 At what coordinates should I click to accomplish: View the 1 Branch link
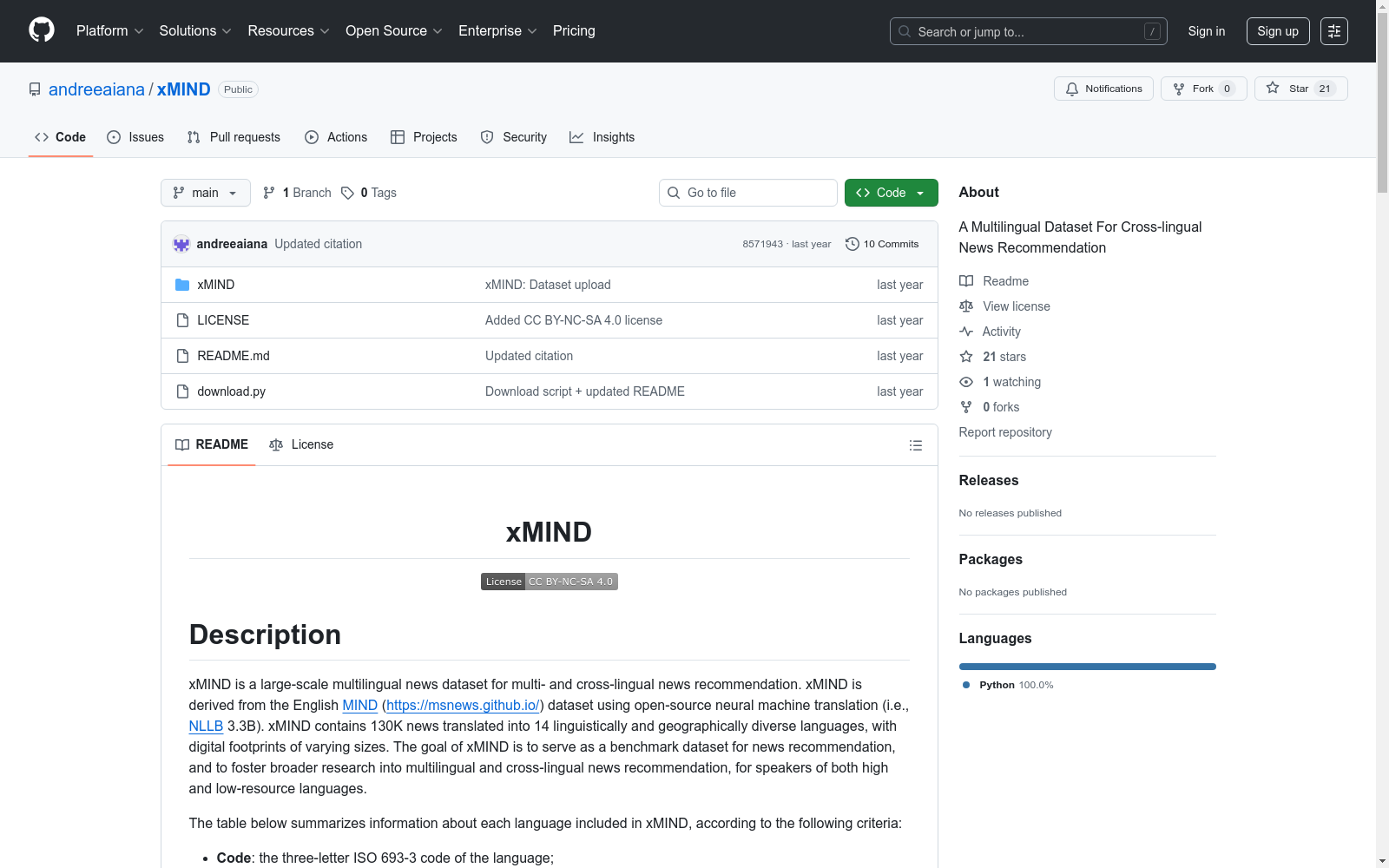click(297, 193)
